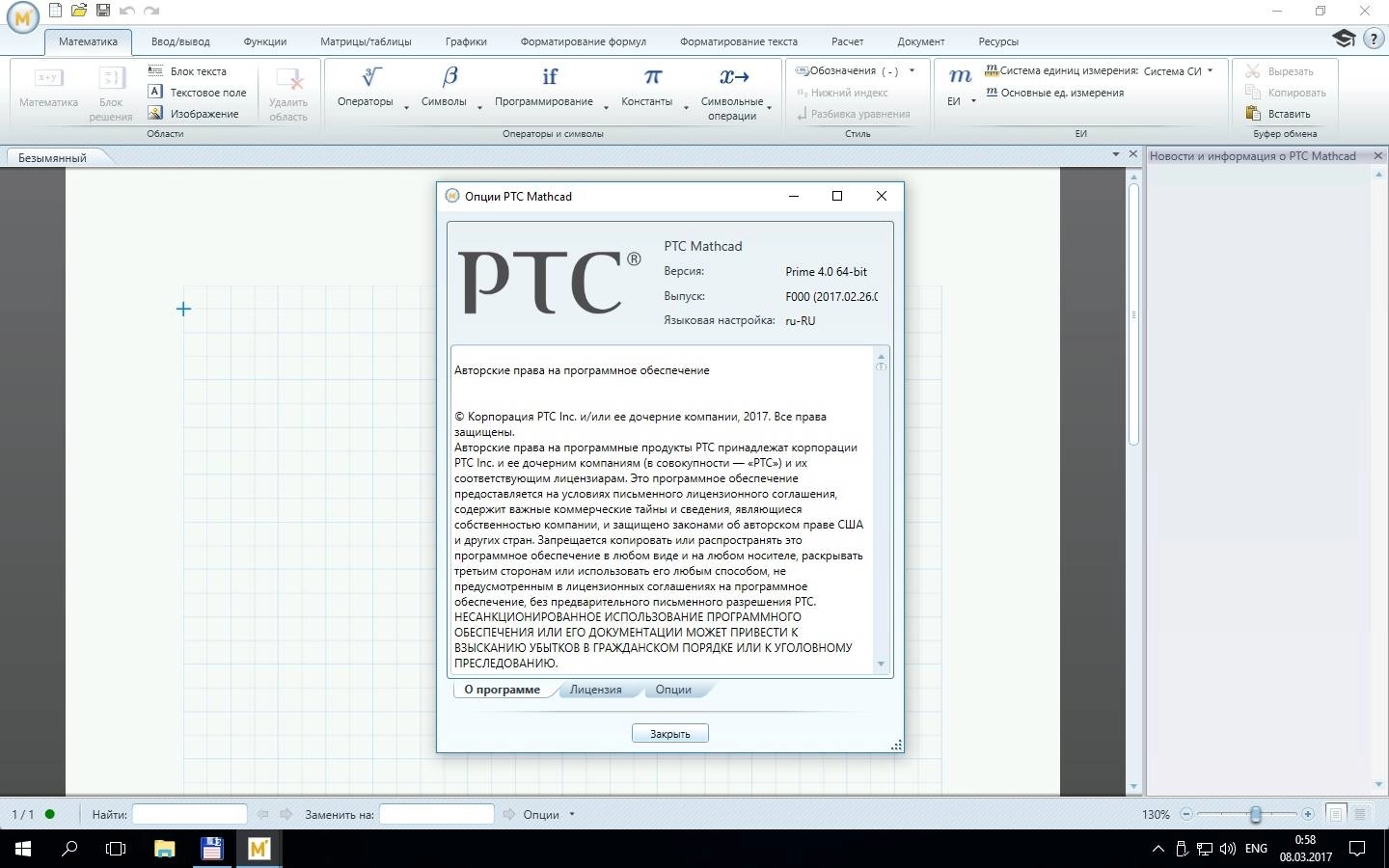The height and width of the screenshot is (868, 1389).
Task: Switch to Графики ribbon tab
Action: [466, 41]
